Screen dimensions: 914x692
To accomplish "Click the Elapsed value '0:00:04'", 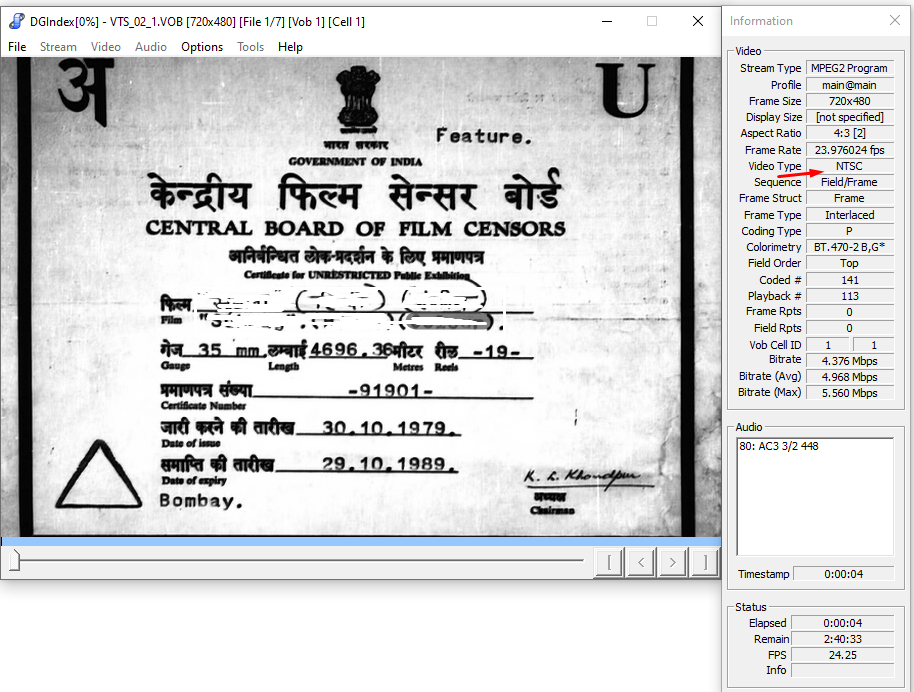I will 842,623.
